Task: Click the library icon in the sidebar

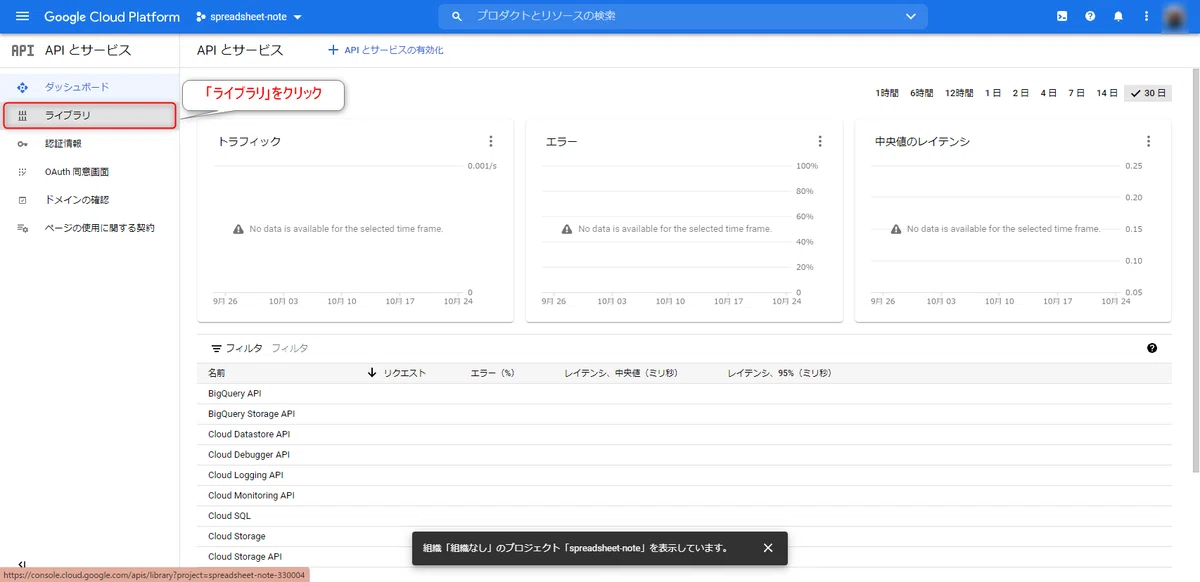Action: 22,116
